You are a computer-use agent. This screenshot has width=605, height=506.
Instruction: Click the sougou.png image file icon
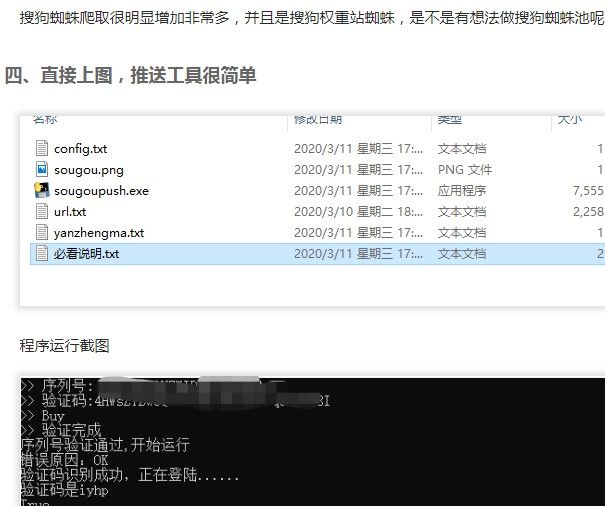pyautogui.click(x=42, y=169)
